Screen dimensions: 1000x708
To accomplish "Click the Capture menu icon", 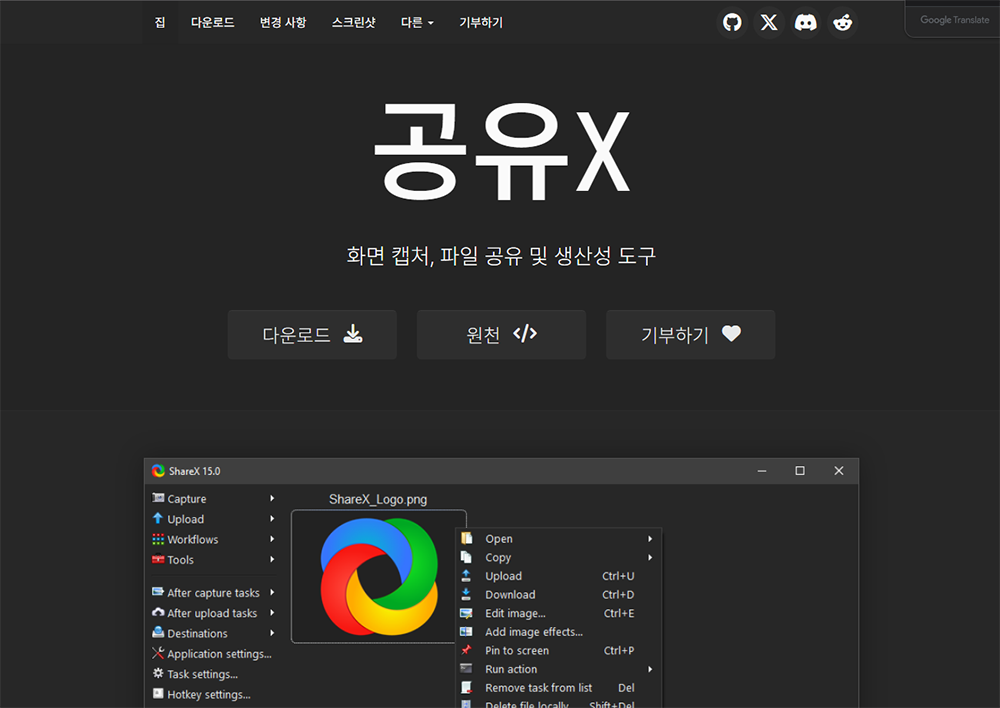I will [158, 498].
